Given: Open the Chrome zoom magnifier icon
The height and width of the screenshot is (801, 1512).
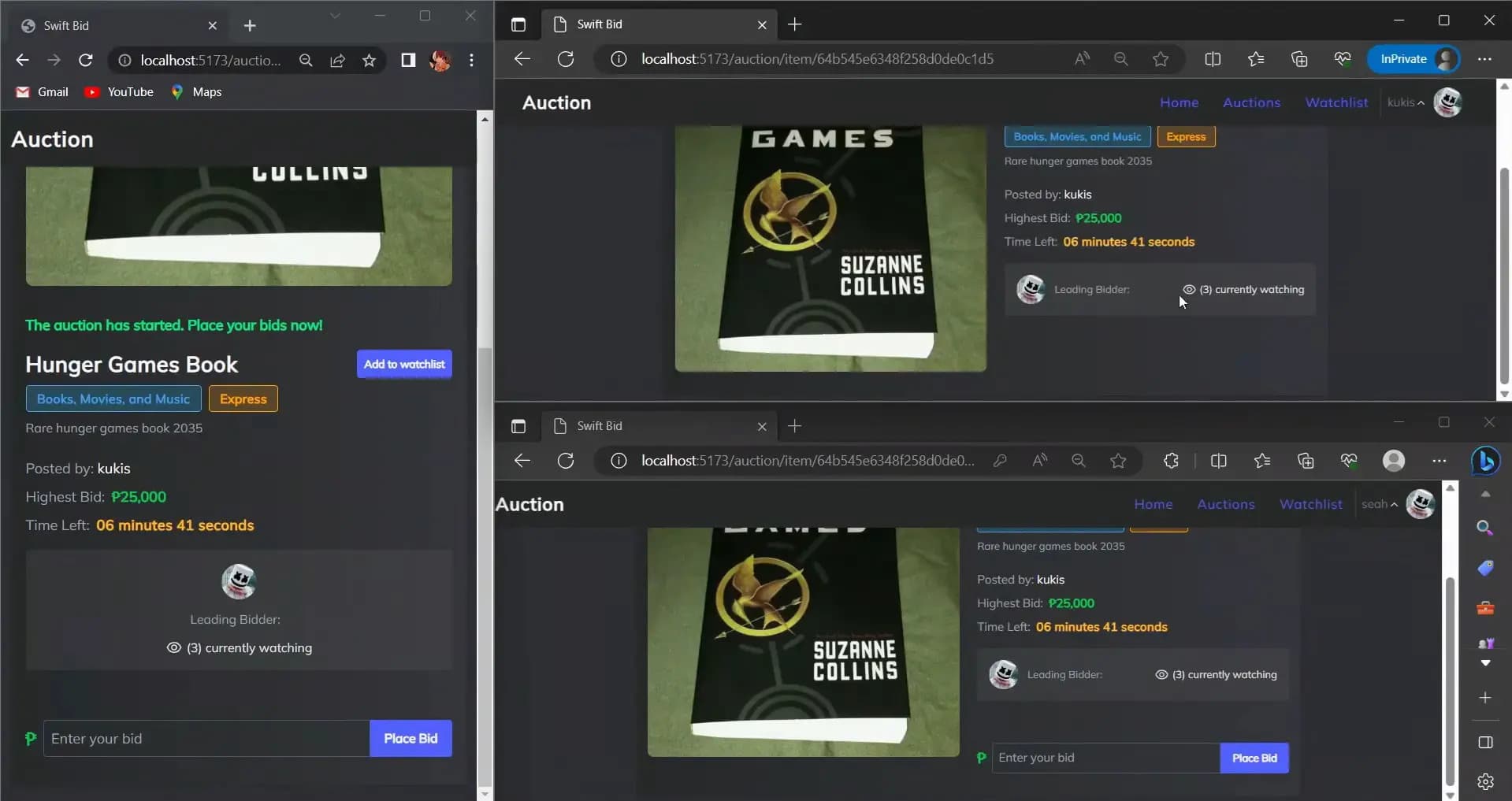Looking at the screenshot, I should click(306, 60).
